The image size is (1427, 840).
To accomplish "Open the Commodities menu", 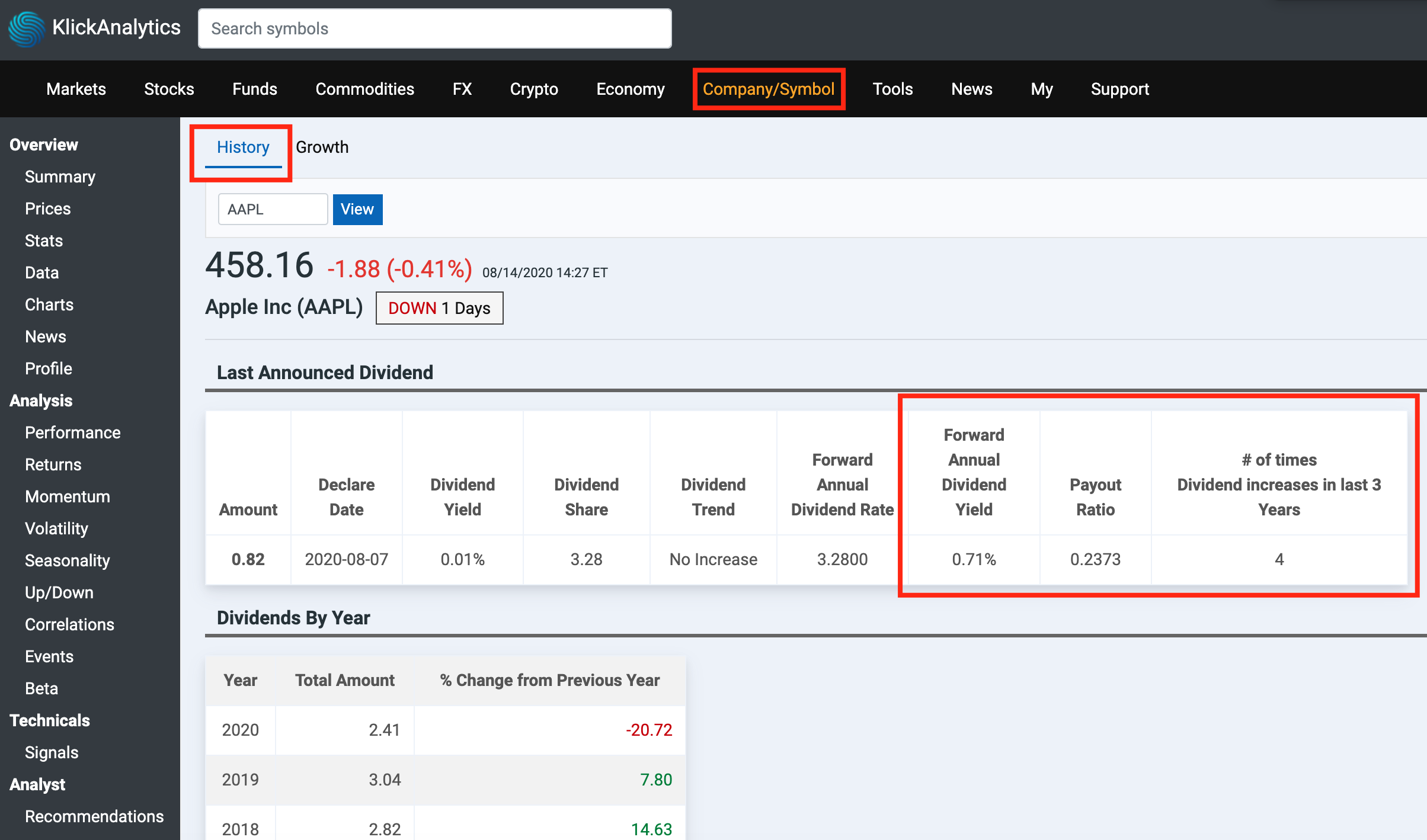I will (364, 89).
